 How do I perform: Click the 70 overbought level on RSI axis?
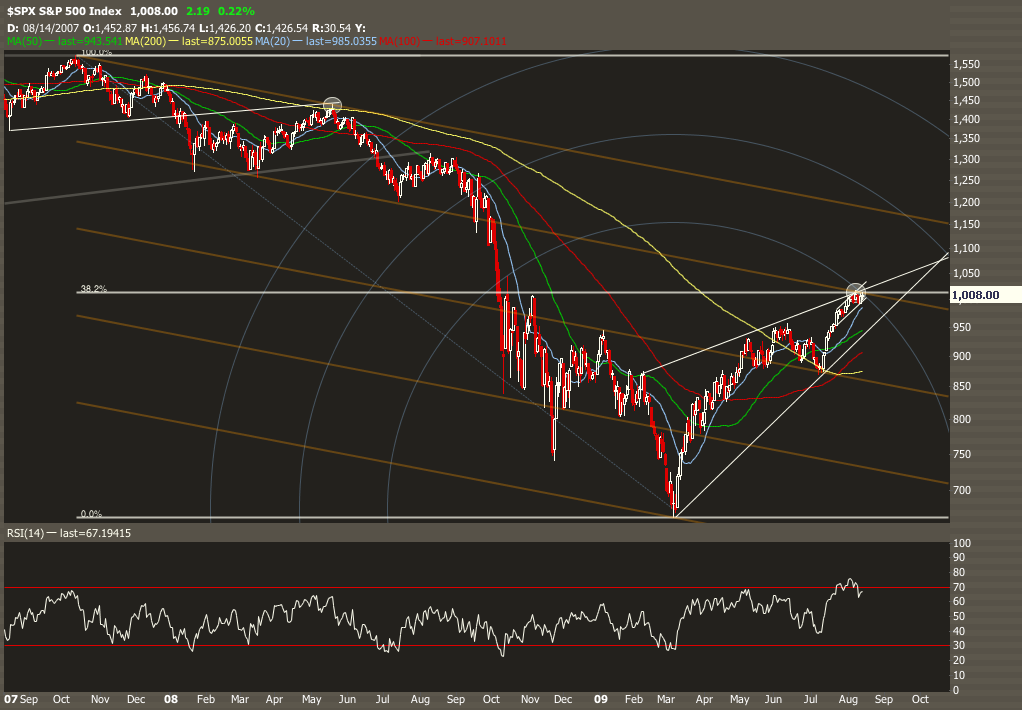coord(959,587)
